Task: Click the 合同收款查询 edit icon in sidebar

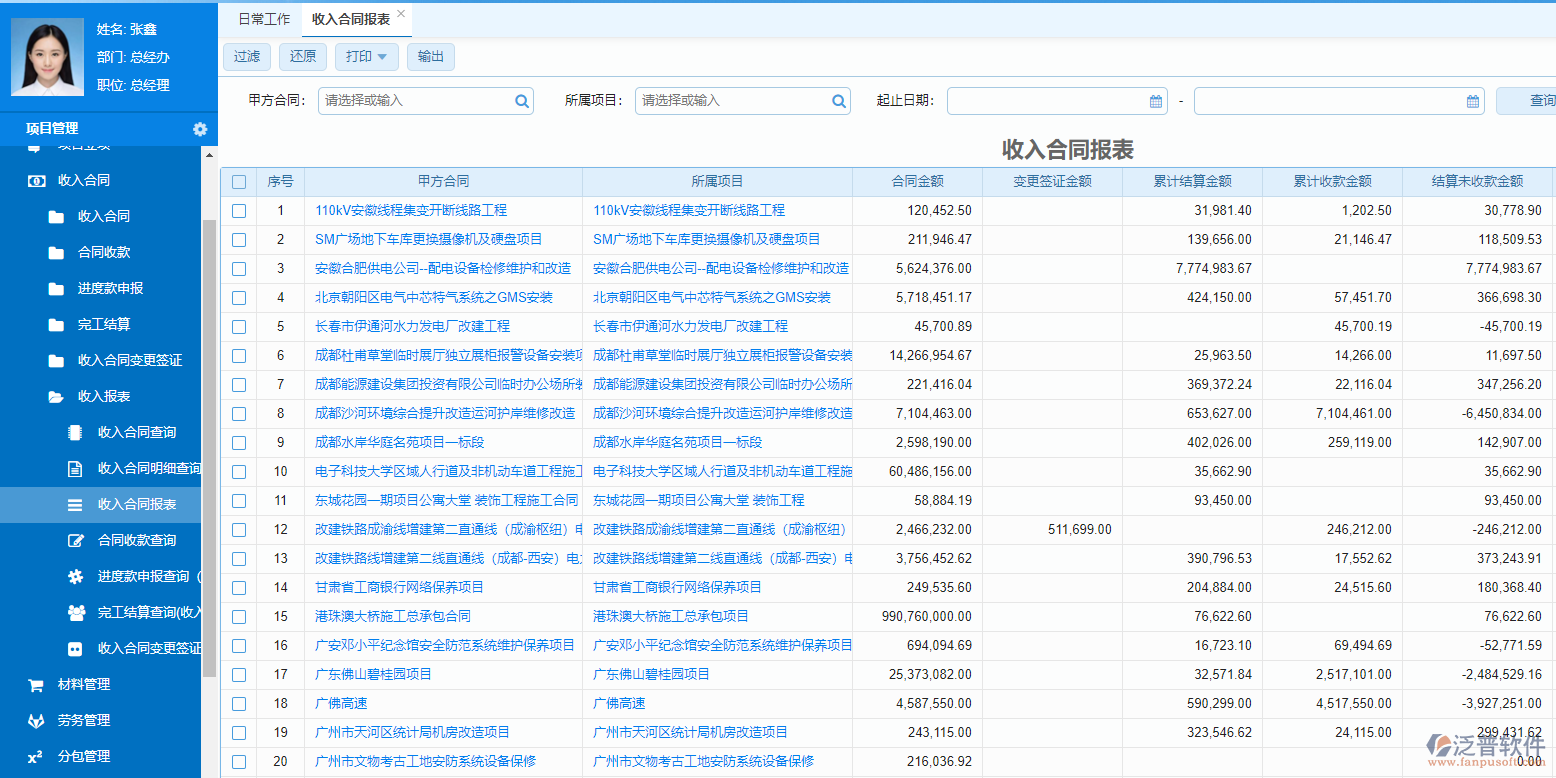Action: click(x=75, y=541)
